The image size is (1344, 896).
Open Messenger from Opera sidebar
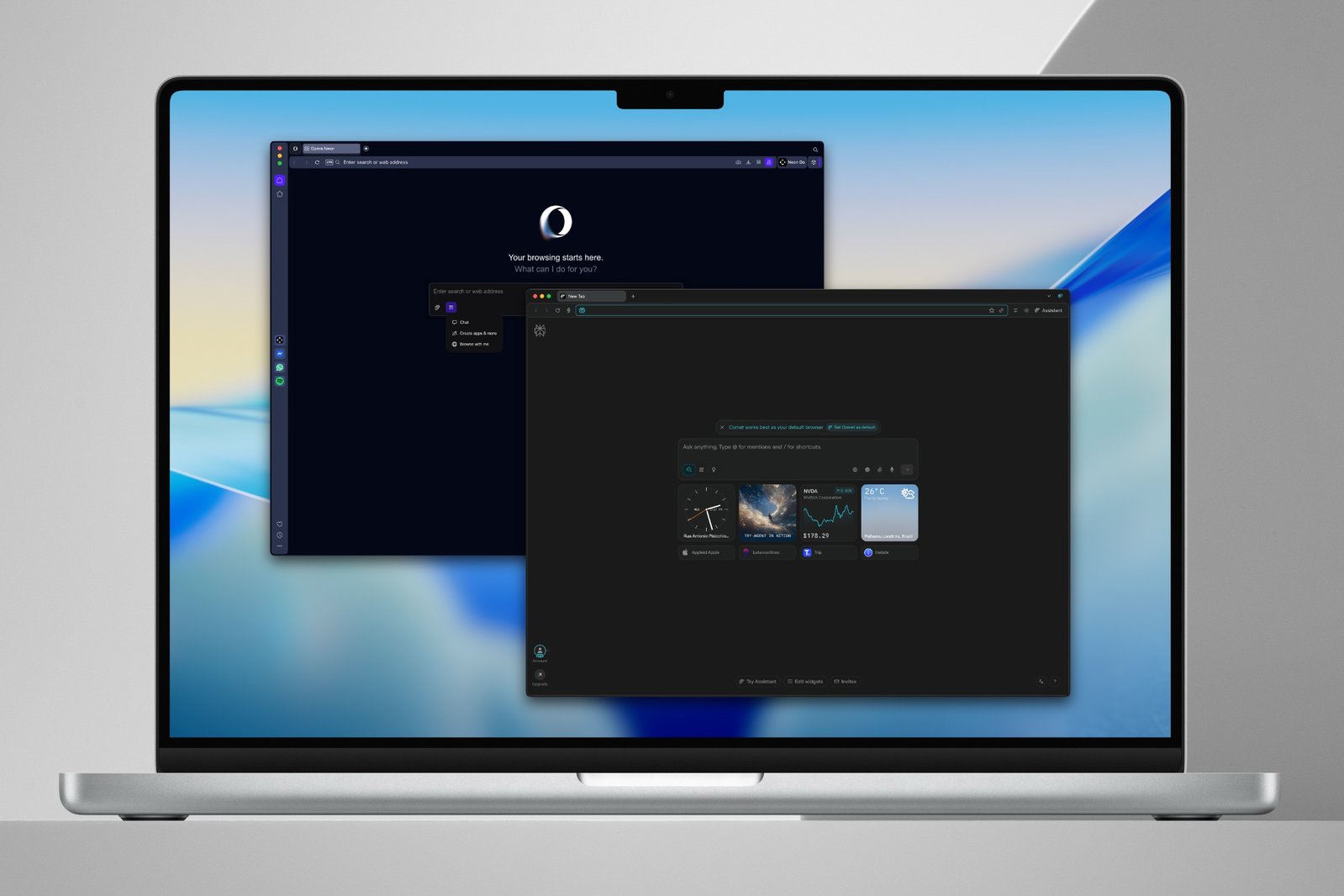click(280, 354)
